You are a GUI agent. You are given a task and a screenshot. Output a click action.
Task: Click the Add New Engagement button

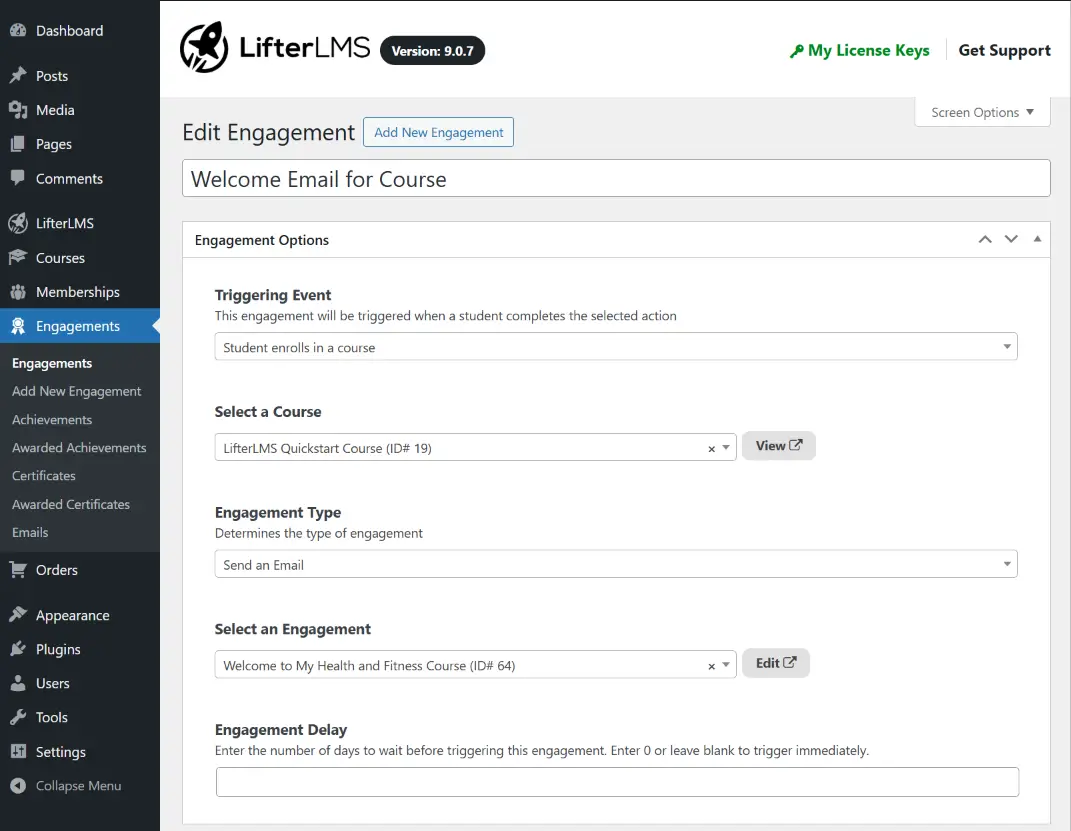pos(438,132)
